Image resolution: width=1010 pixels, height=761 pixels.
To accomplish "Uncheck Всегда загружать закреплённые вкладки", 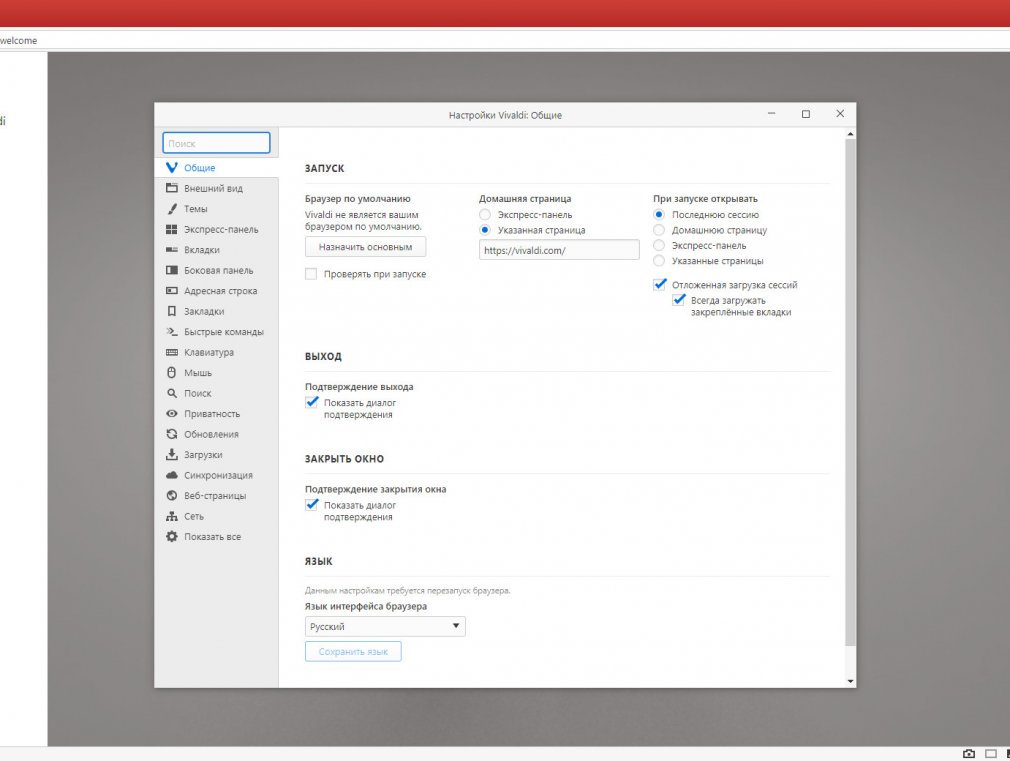I will (x=678, y=300).
